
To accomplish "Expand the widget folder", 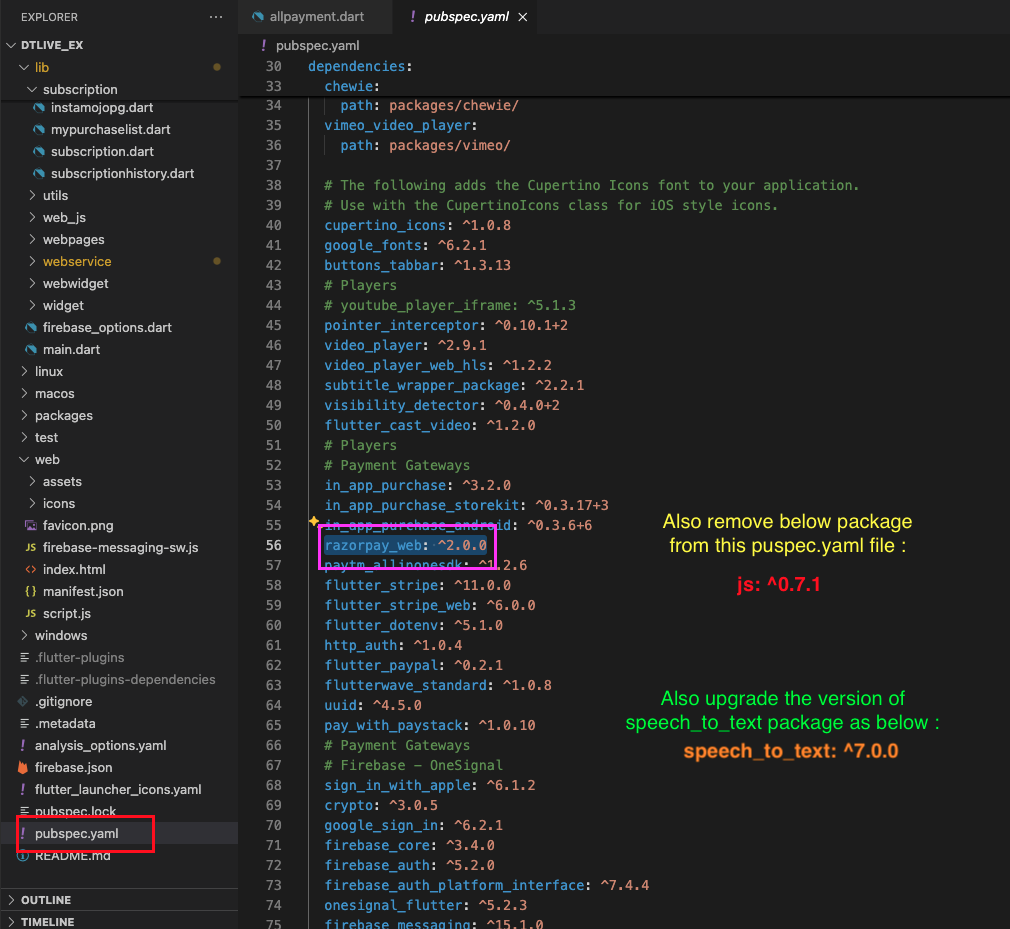I will [32, 305].
